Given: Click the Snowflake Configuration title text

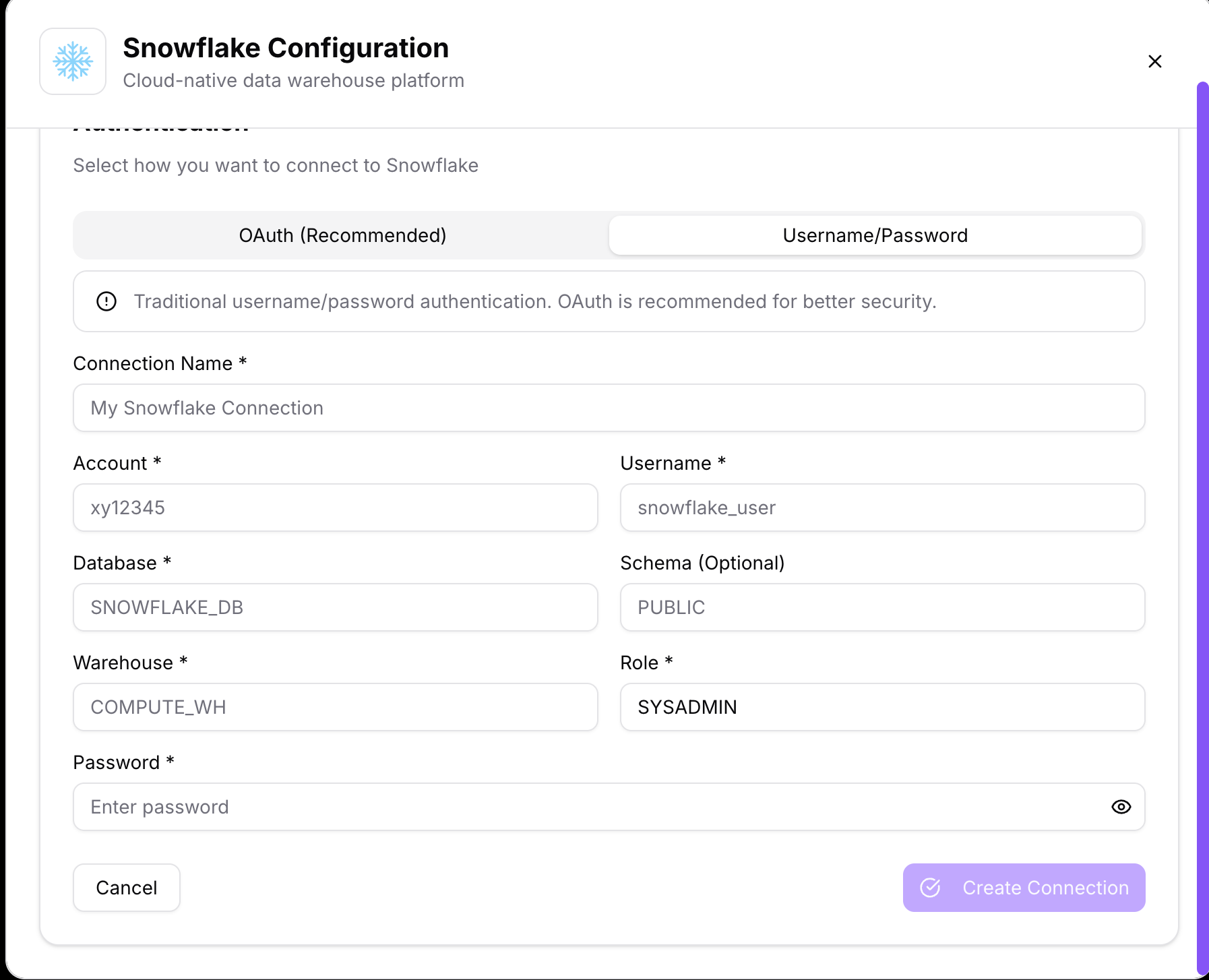Looking at the screenshot, I should (x=286, y=48).
